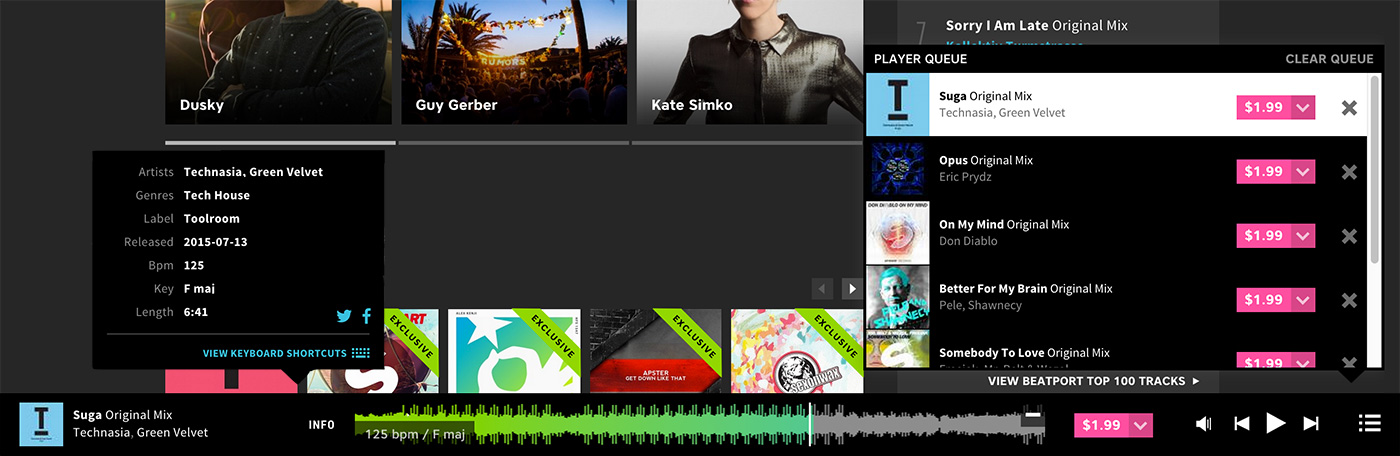The width and height of the screenshot is (1400, 456).
Task: Share track on Twitter
Action: click(x=344, y=316)
